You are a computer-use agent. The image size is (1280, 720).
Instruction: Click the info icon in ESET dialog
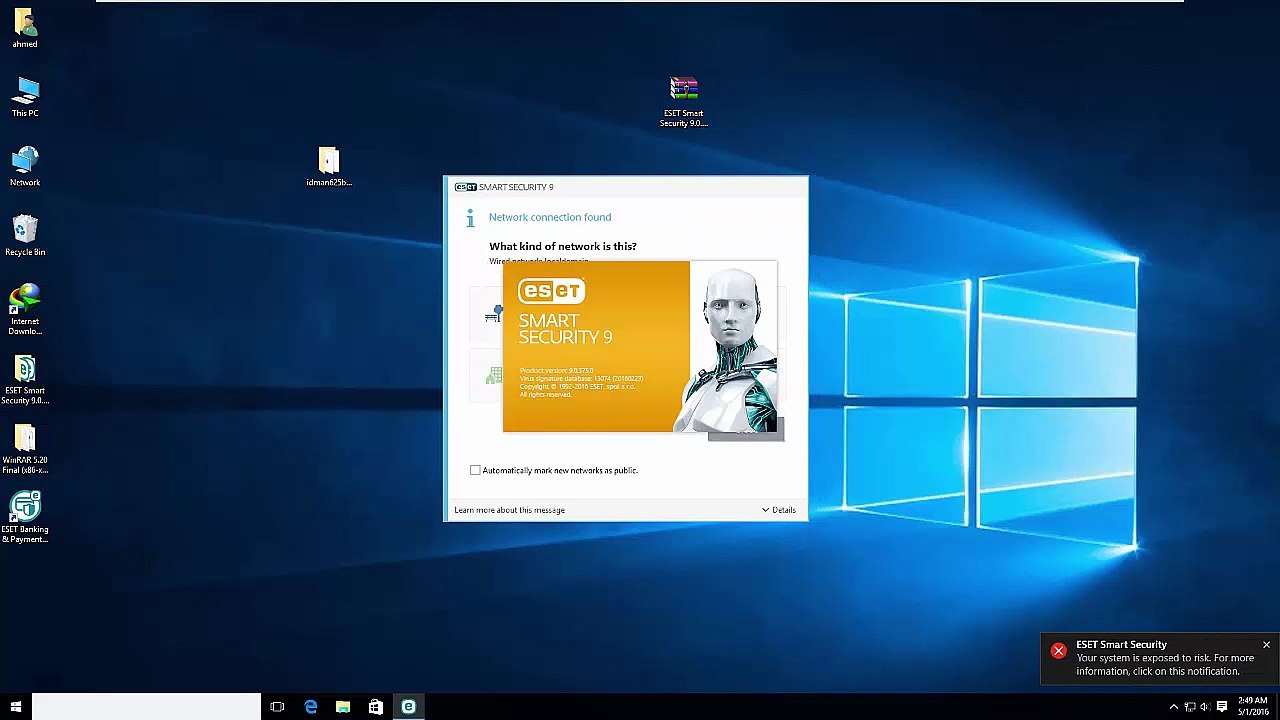click(470, 218)
